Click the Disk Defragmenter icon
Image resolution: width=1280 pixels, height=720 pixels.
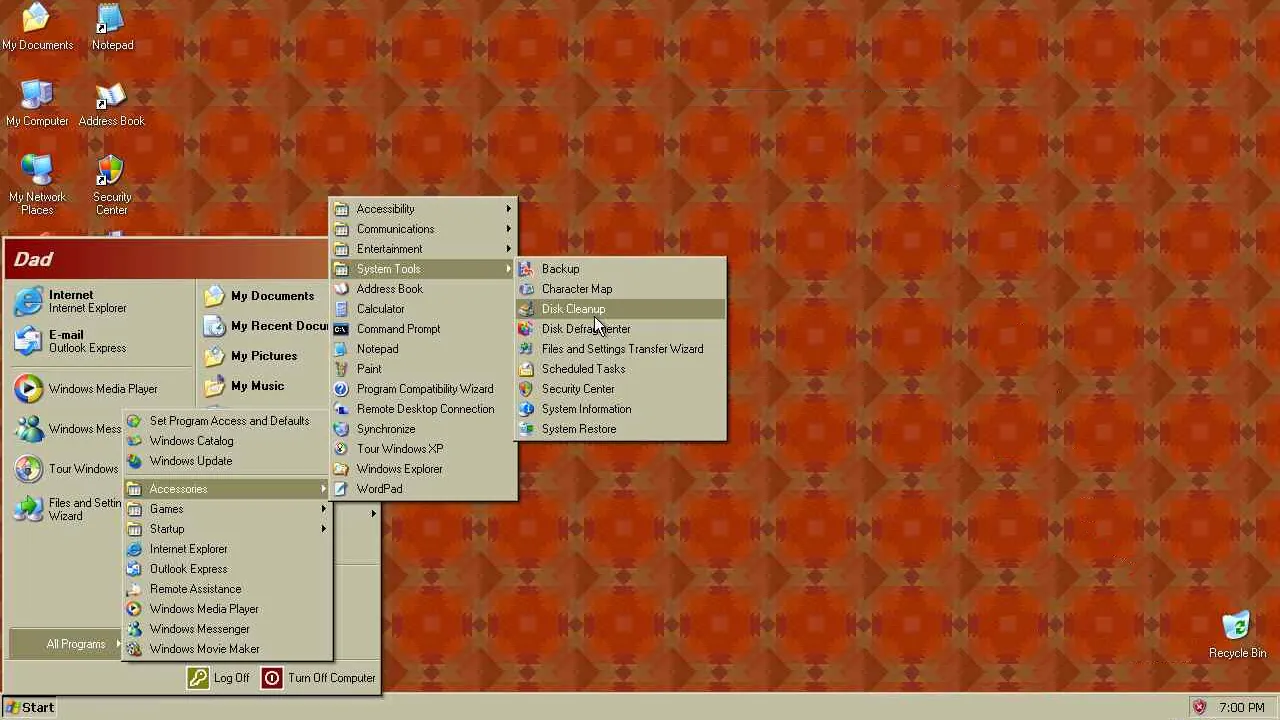[526, 329]
